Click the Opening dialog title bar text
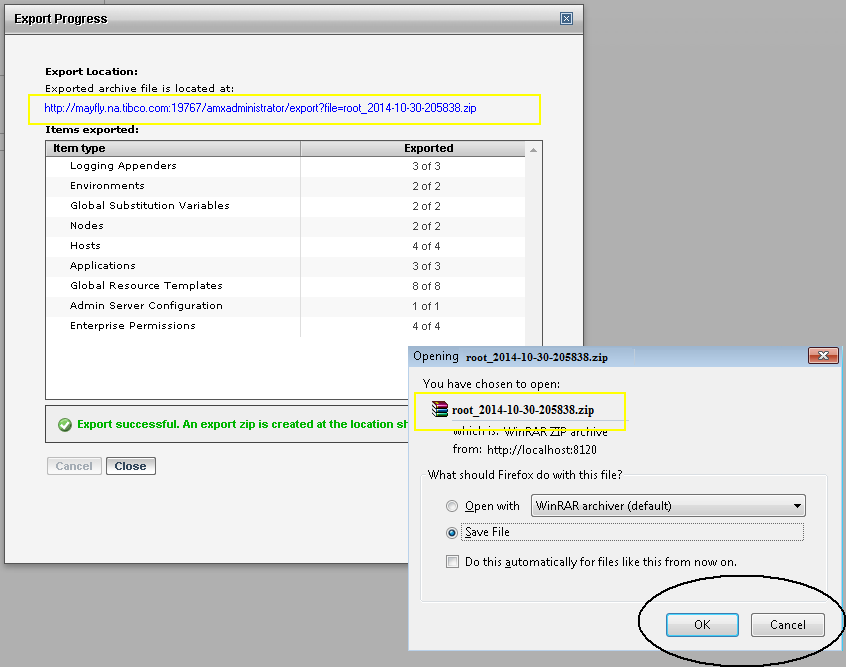 coord(510,357)
